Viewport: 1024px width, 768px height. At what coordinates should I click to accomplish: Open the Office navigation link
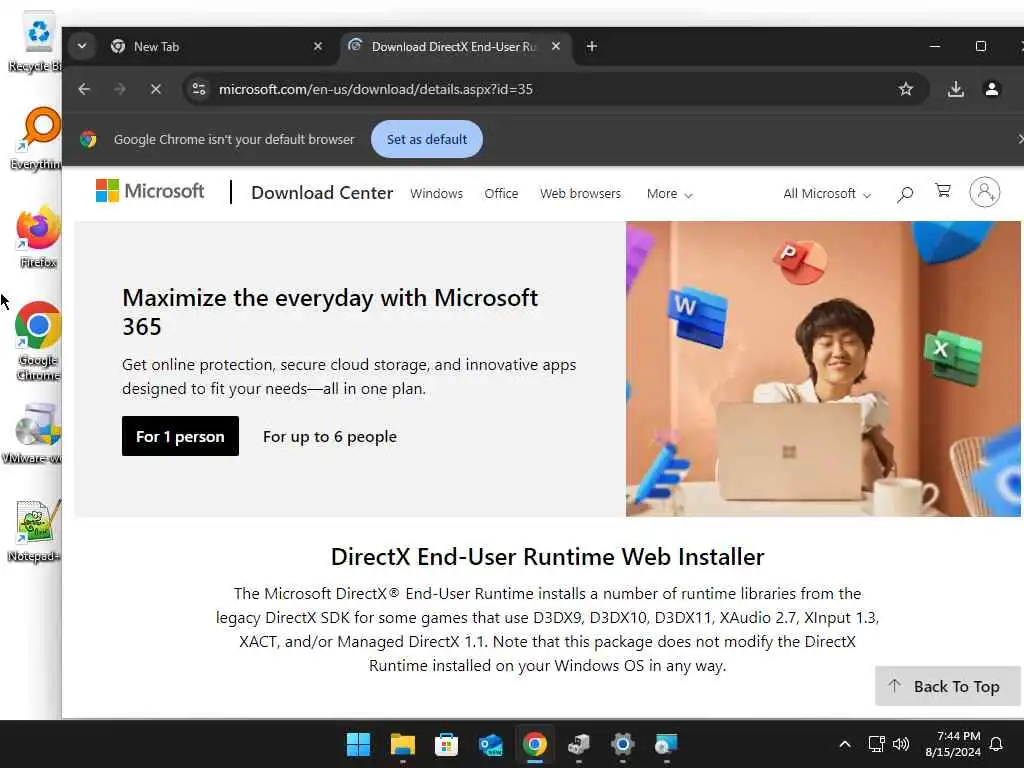(501, 194)
